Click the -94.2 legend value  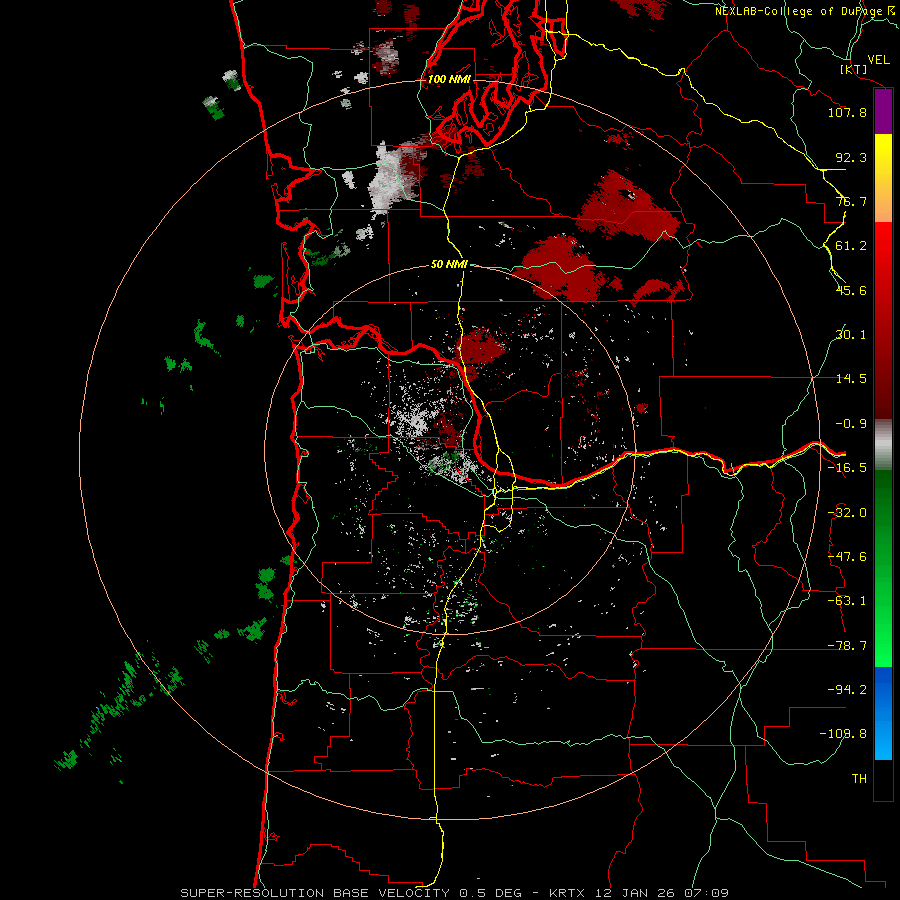coord(847,690)
